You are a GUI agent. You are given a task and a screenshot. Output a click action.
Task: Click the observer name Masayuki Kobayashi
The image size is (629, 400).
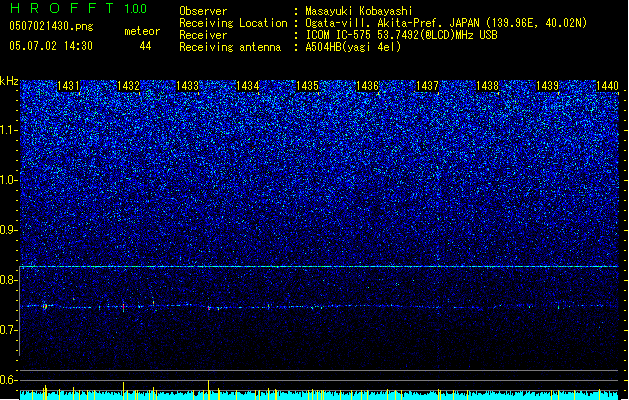pyautogui.click(x=359, y=11)
